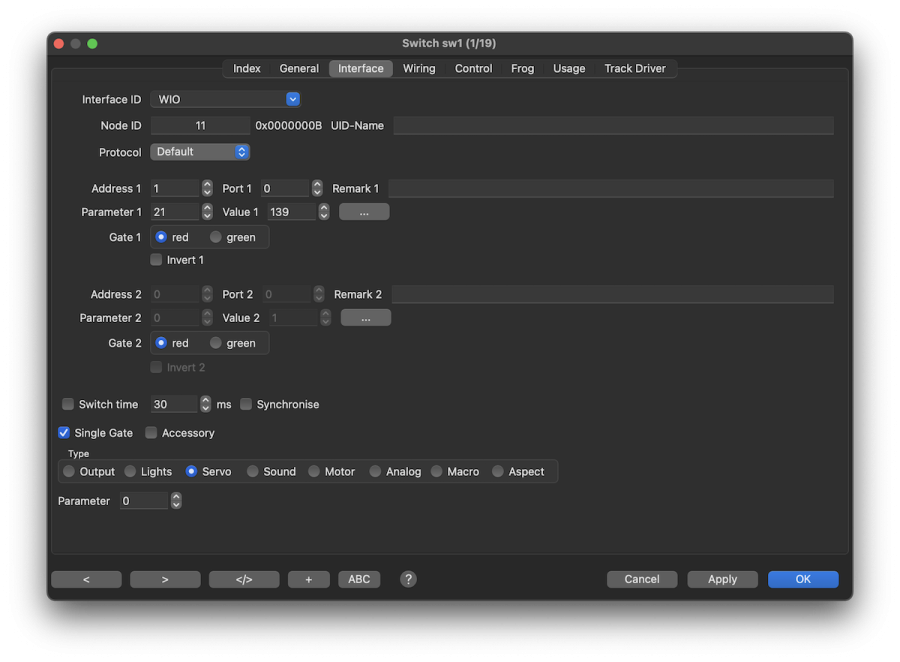Select green for Gate 1
The width and height of the screenshot is (900, 662).
pos(216,237)
